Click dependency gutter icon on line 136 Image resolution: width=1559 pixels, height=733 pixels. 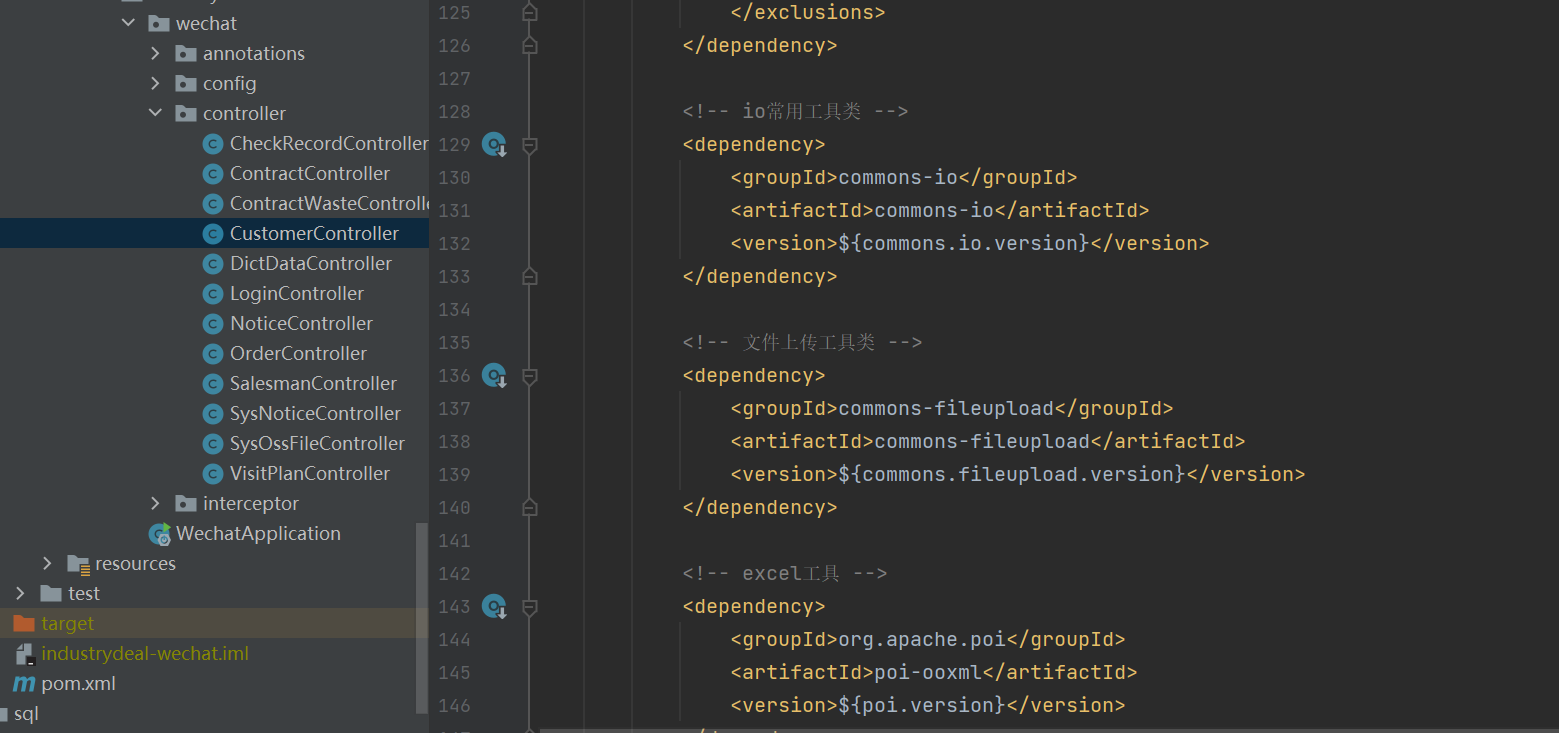point(494,376)
